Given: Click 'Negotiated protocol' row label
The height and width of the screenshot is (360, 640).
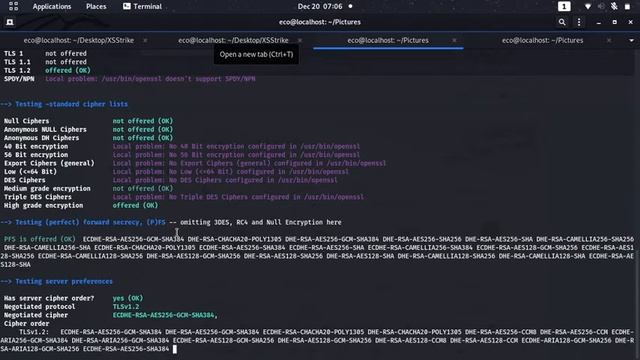Looking at the screenshot, I should [40, 307].
